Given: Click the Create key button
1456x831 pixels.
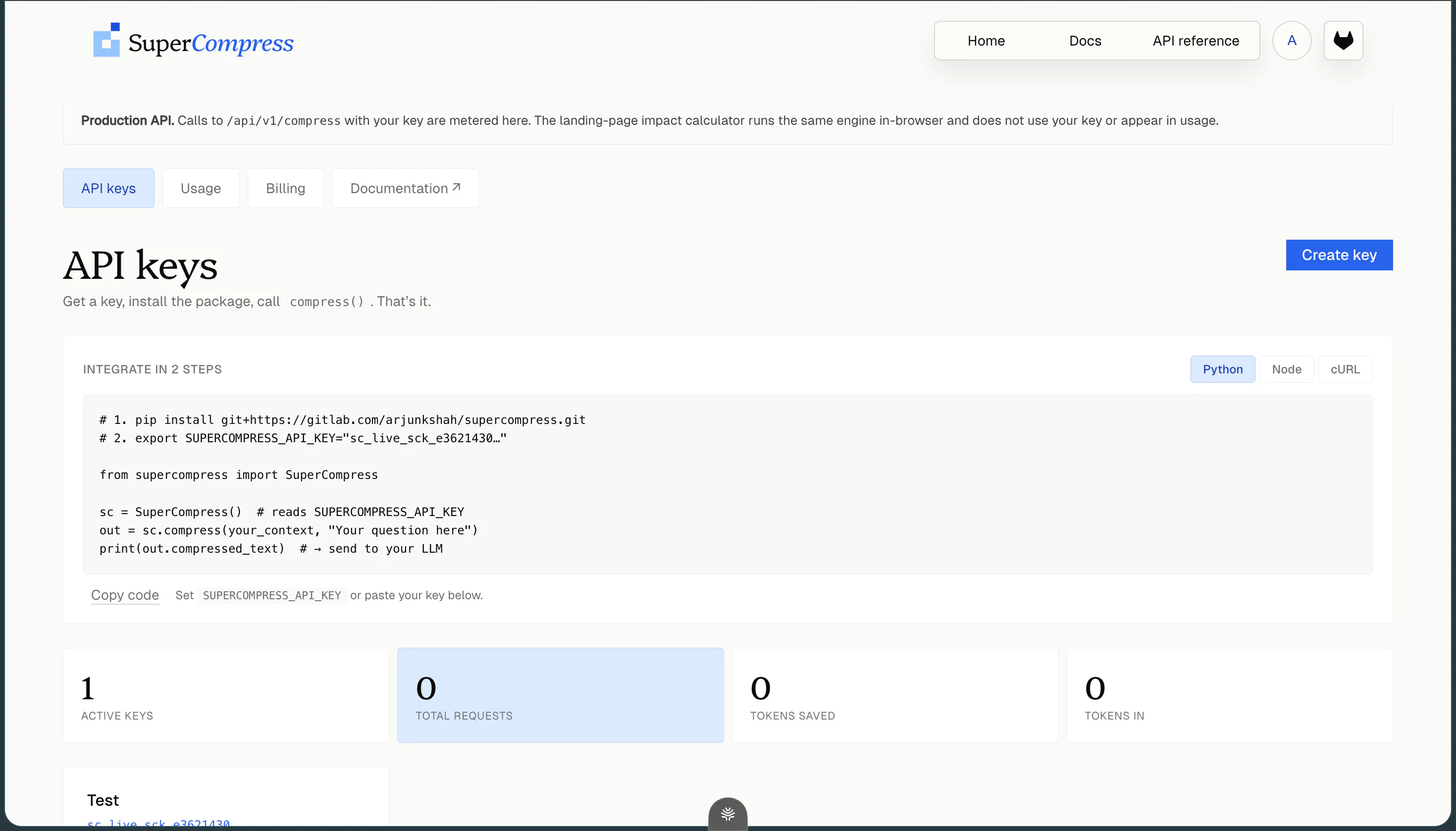Looking at the screenshot, I should click(1339, 255).
